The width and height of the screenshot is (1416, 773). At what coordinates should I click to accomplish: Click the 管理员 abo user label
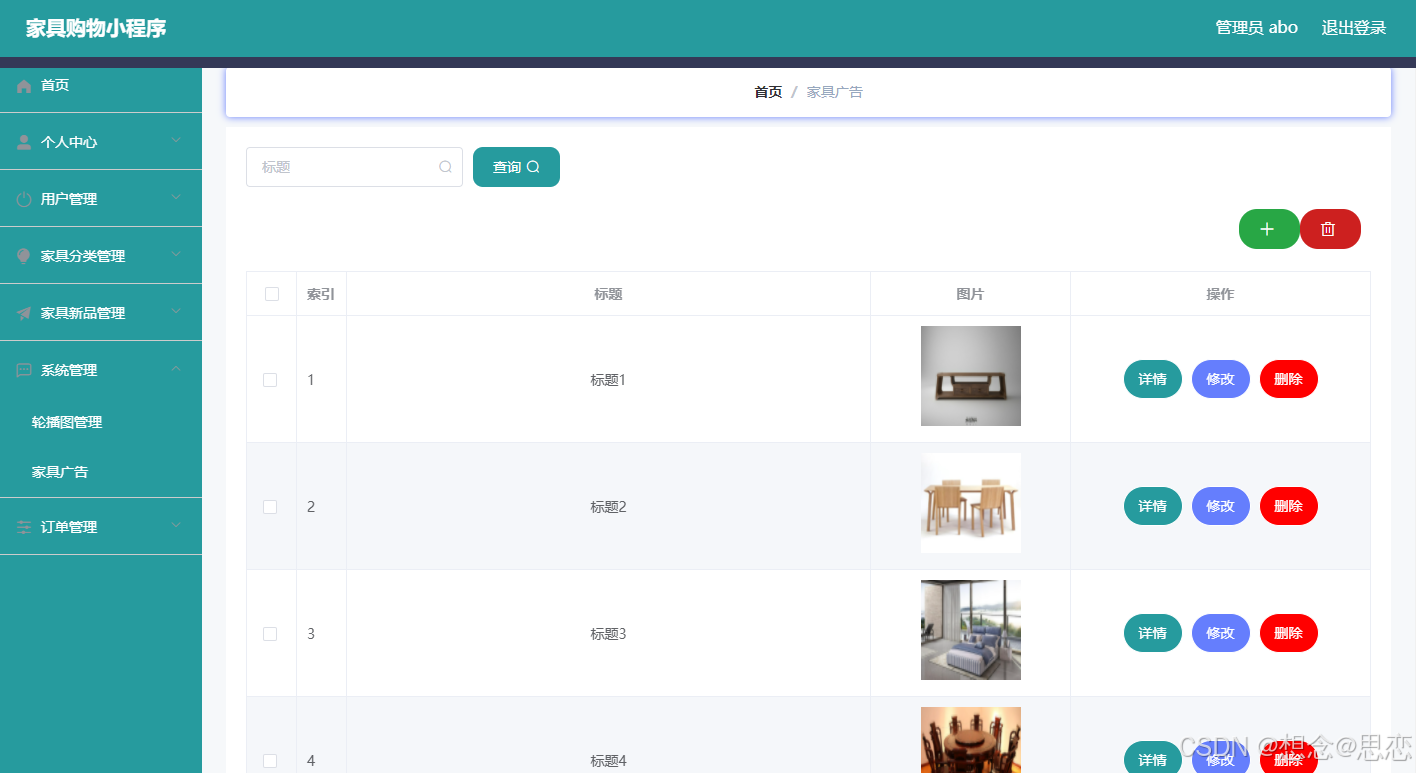(1257, 28)
